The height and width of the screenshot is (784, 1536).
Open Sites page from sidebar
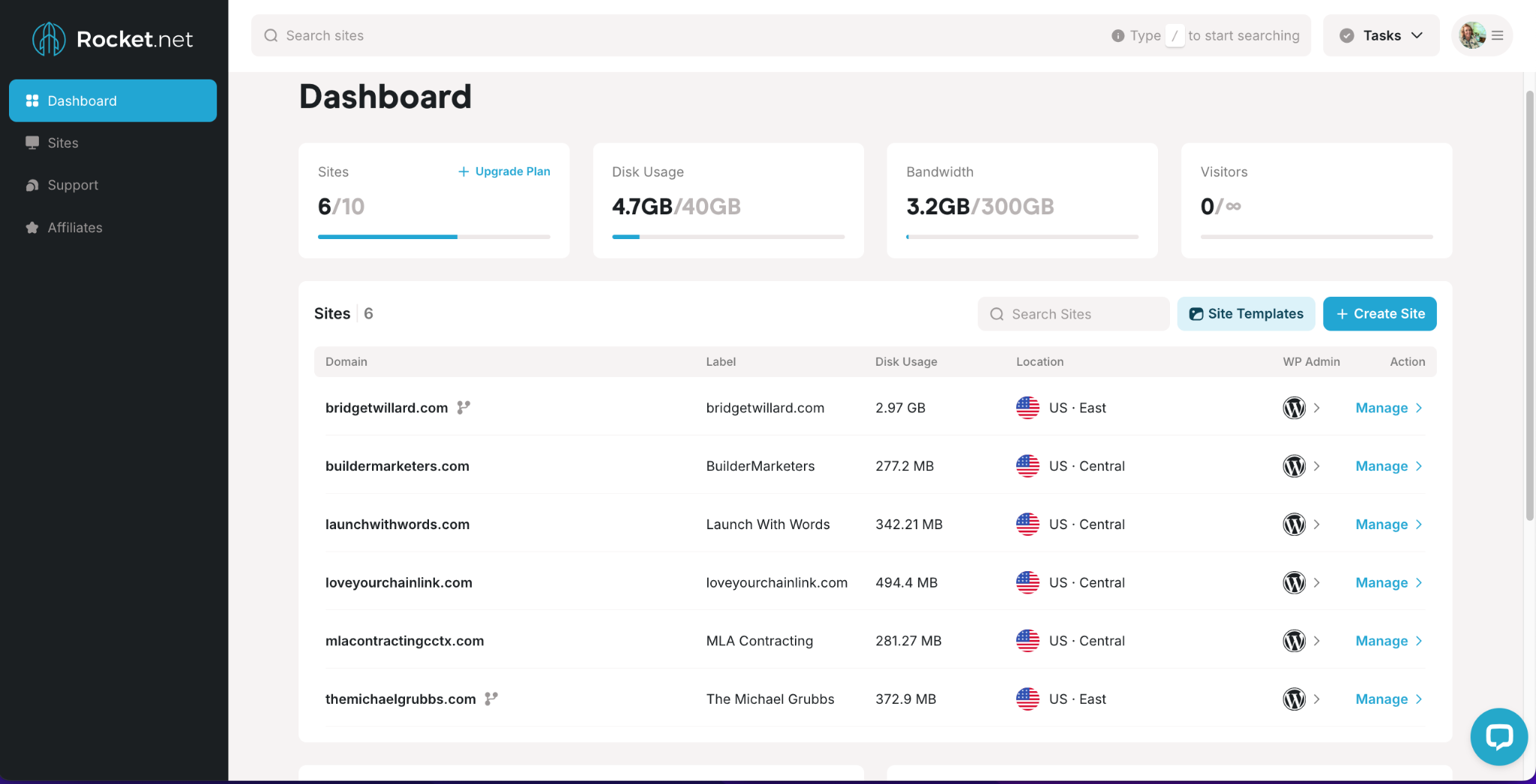112,142
